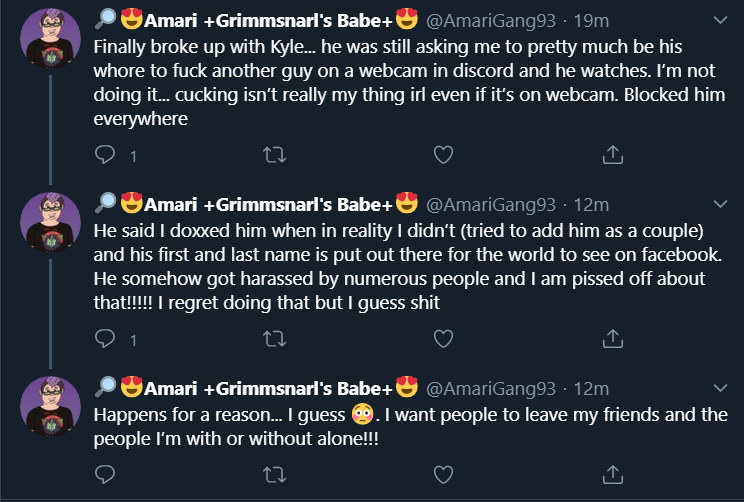The image size is (744, 502).
Task: Share the first tweet in the thread
Action: 613,154
